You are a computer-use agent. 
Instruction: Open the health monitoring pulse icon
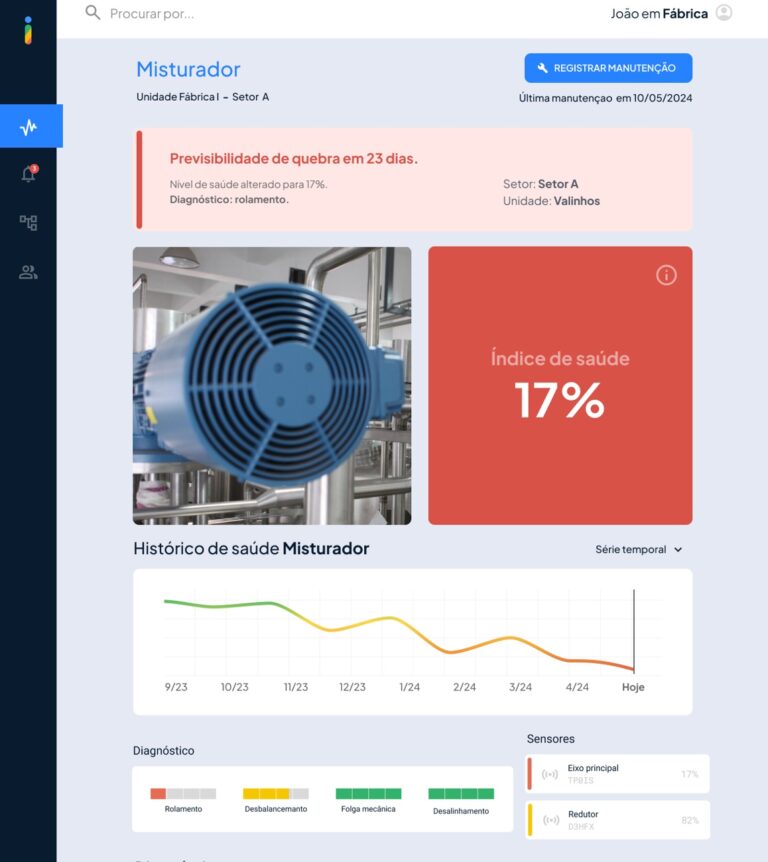[x=29, y=127]
